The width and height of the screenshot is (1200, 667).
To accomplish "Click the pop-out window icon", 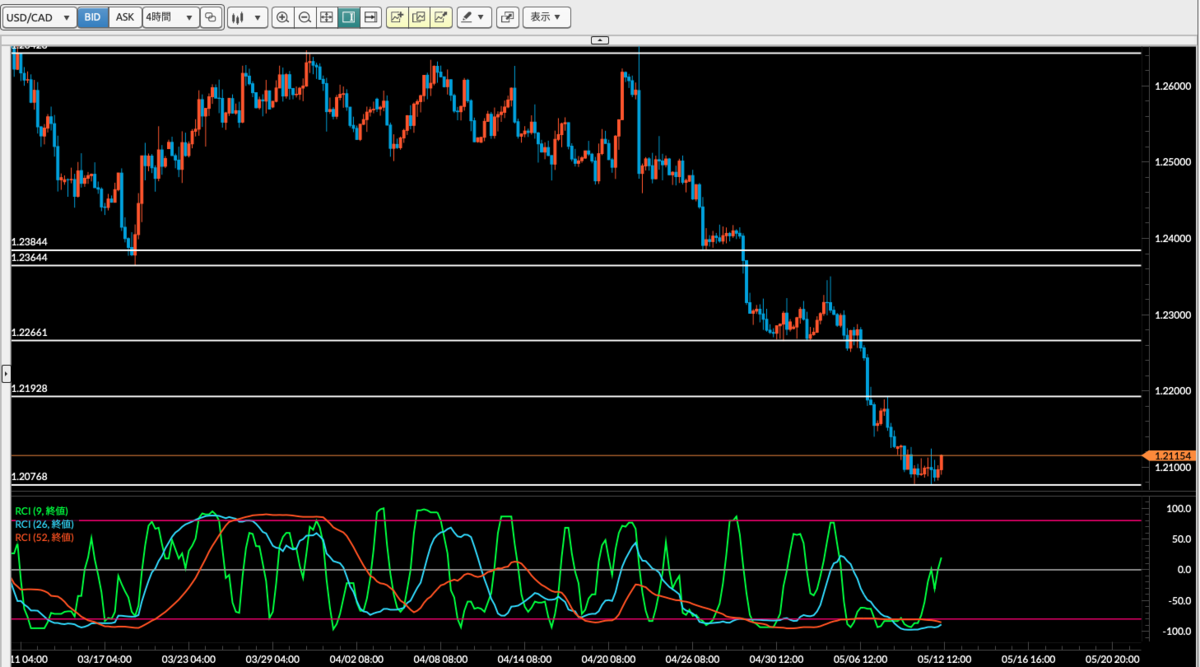I will pos(507,17).
